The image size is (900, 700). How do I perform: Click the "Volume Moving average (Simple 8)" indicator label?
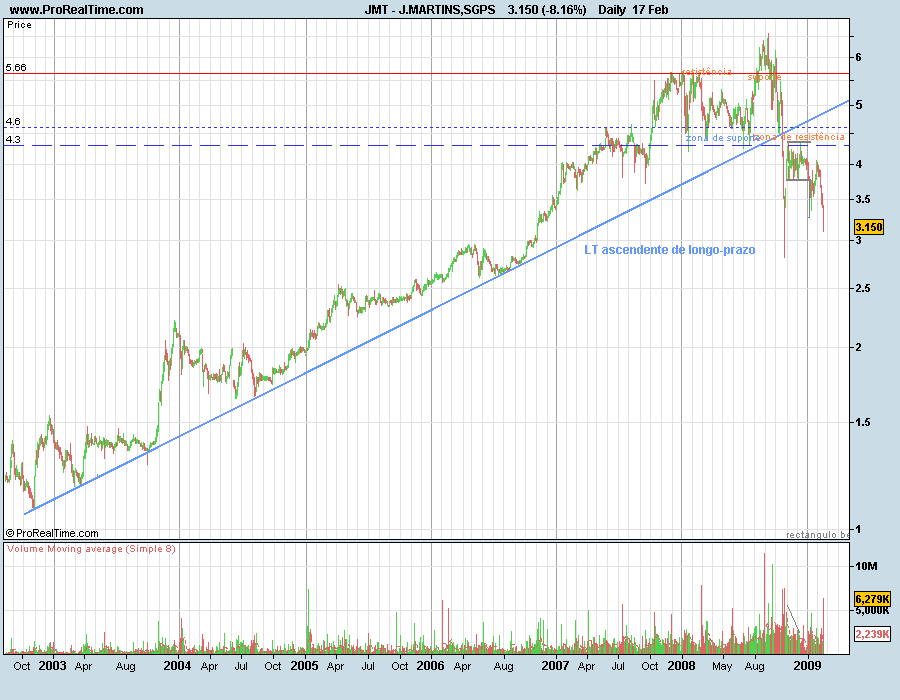pos(91,549)
